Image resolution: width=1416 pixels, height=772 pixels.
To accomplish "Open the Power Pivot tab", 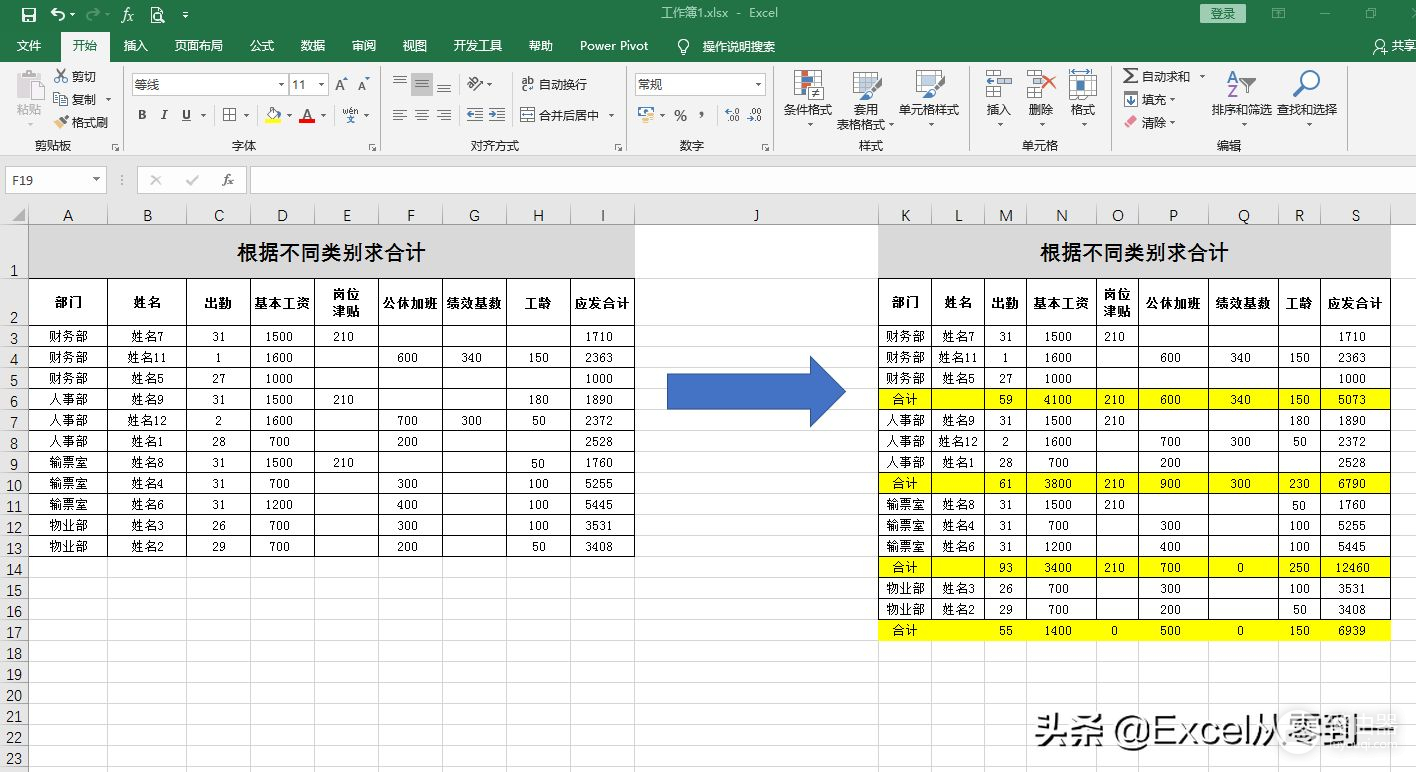I will pos(614,46).
